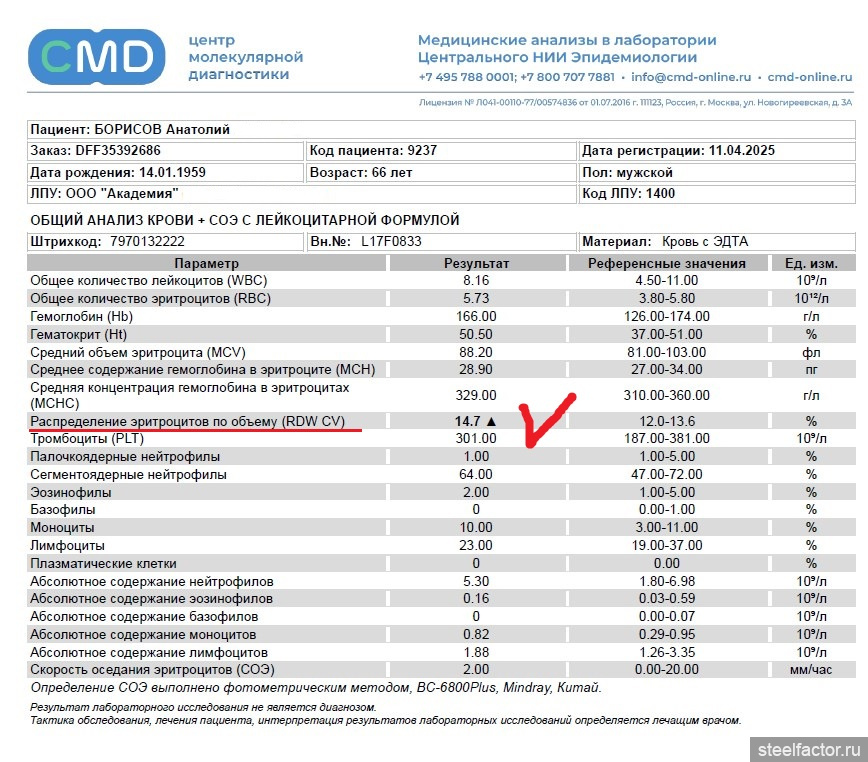
Task: Click the 'ЛПУ: ООО "Академия"' cell
Action: tap(302, 194)
